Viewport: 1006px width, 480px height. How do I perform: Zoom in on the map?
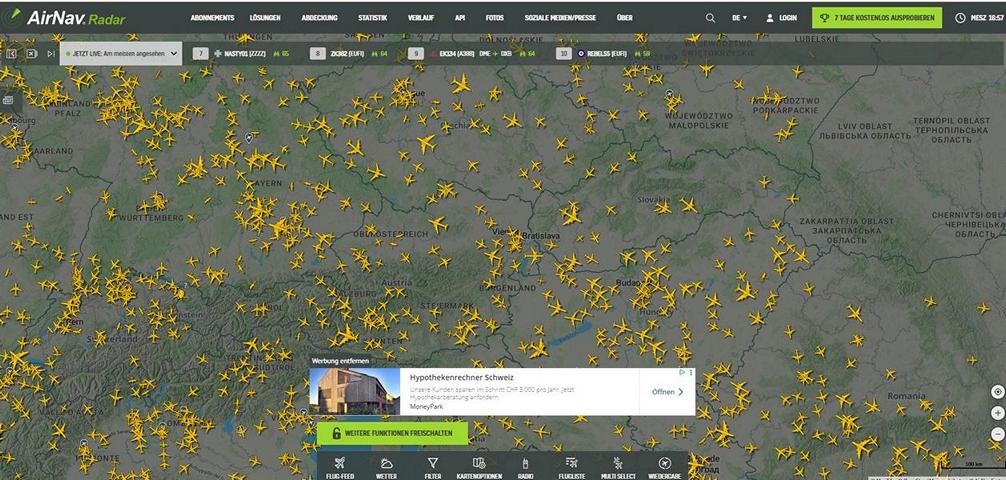(997, 413)
